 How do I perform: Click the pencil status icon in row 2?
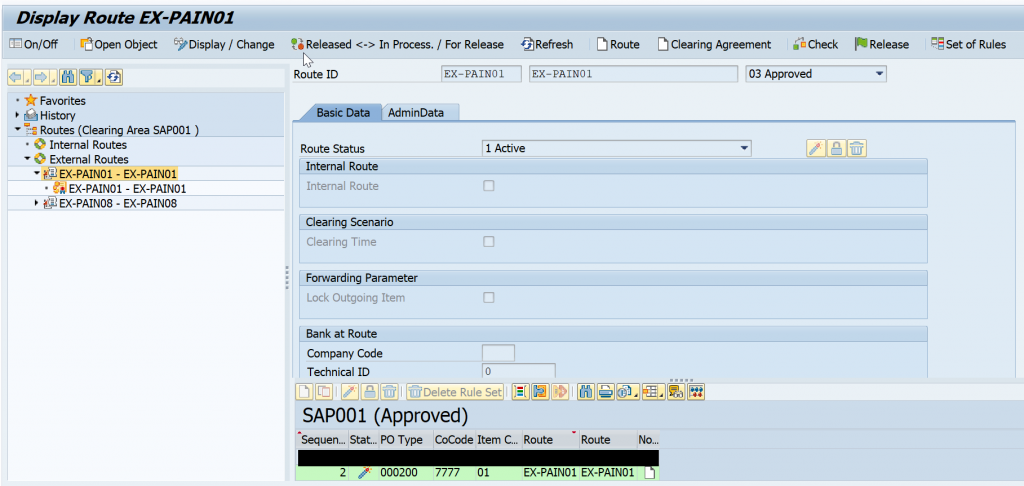tap(364, 473)
